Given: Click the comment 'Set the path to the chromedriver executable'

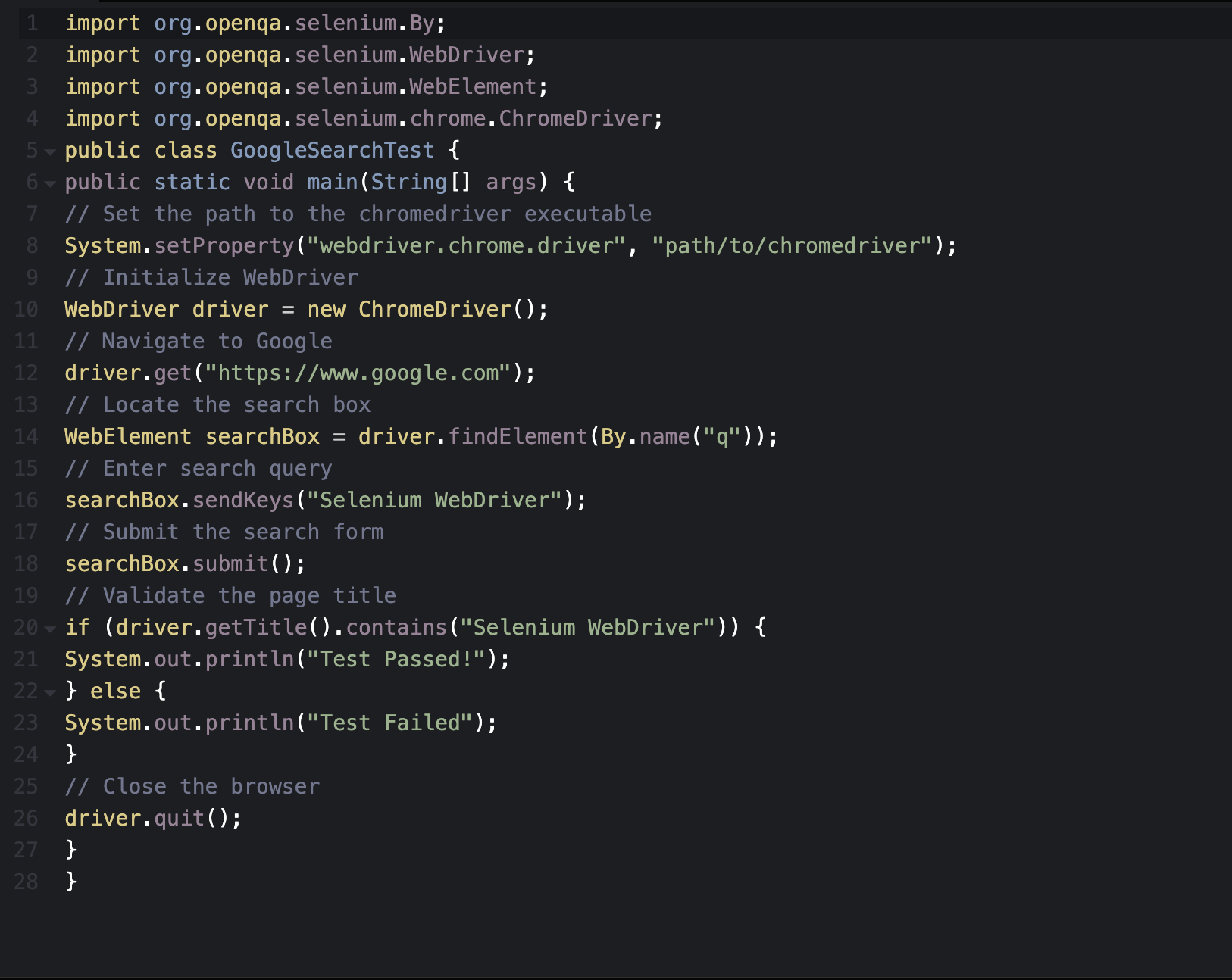Looking at the screenshot, I should pos(377,214).
